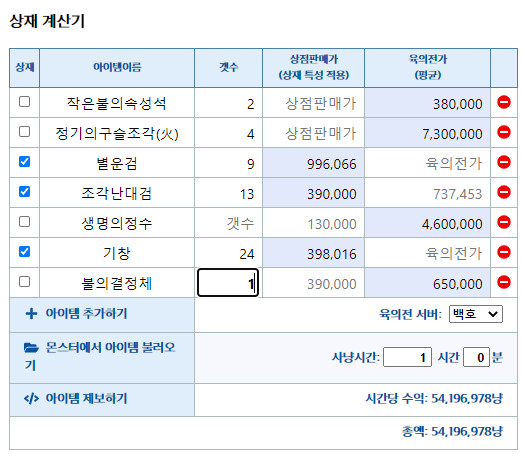Click the 육의전가 field of 별운검 row
This screenshot has width=523, height=462.
click(428, 163)
